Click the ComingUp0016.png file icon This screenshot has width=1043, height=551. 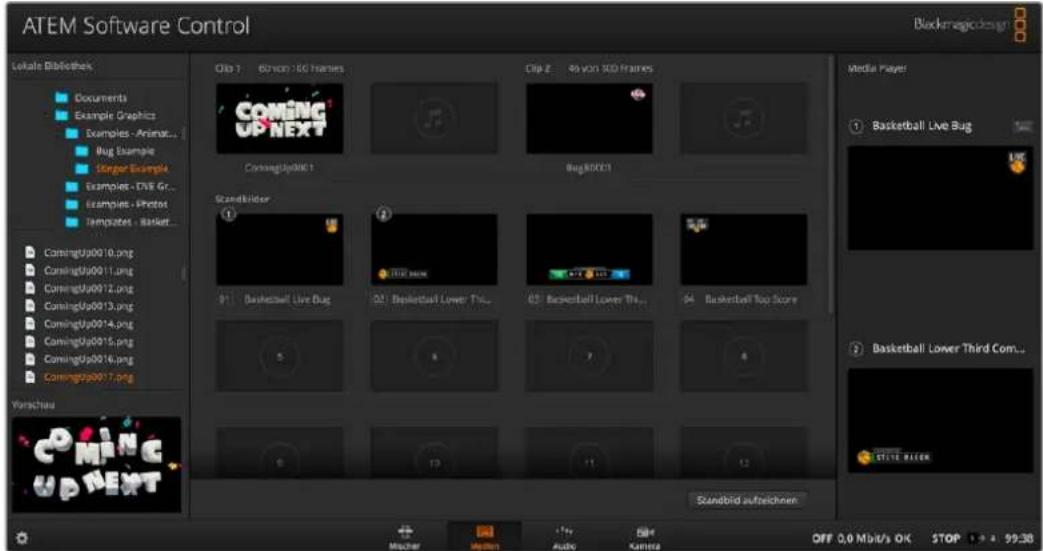[30, 359]
